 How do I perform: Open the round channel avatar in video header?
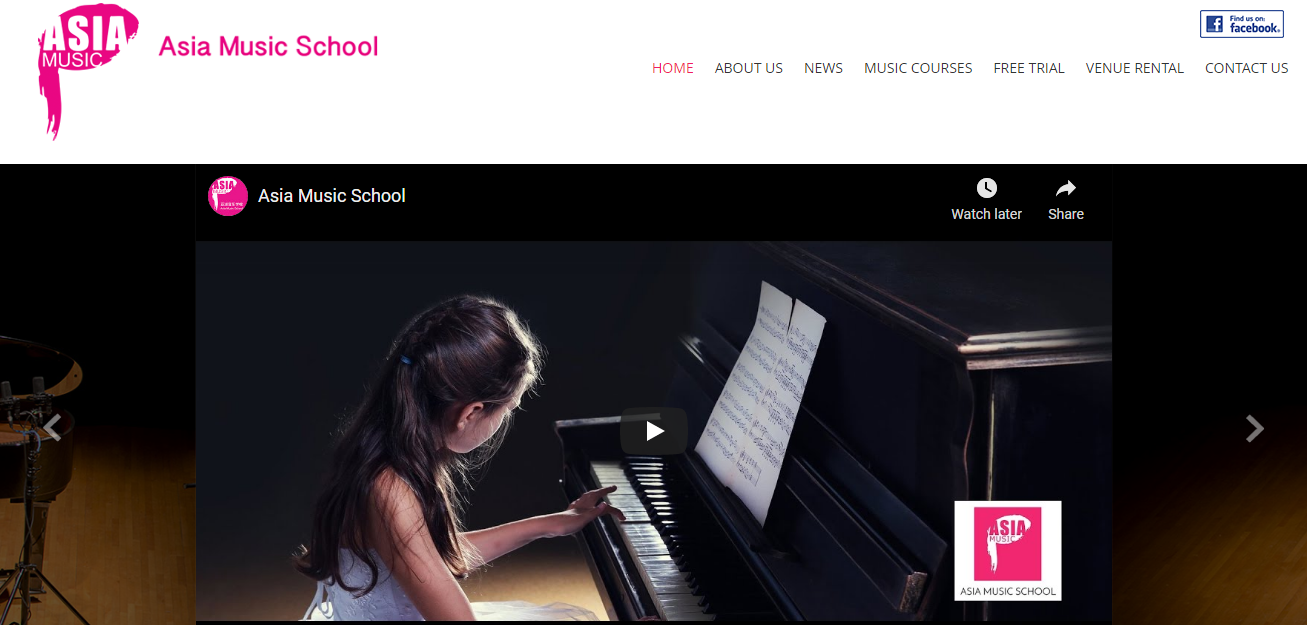pos(228,196)
